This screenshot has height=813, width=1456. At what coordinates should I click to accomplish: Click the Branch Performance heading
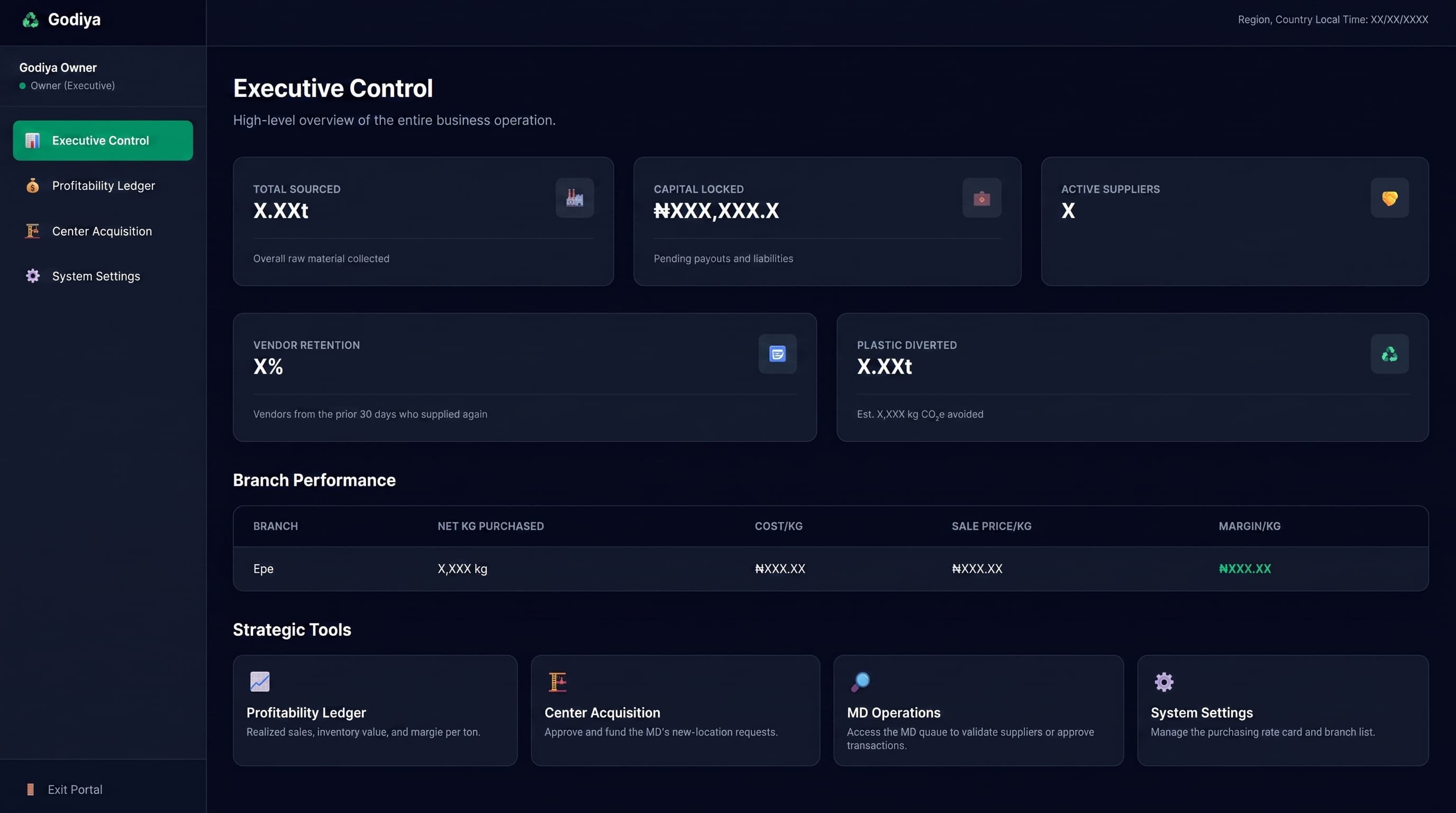[x=314, y=480]
